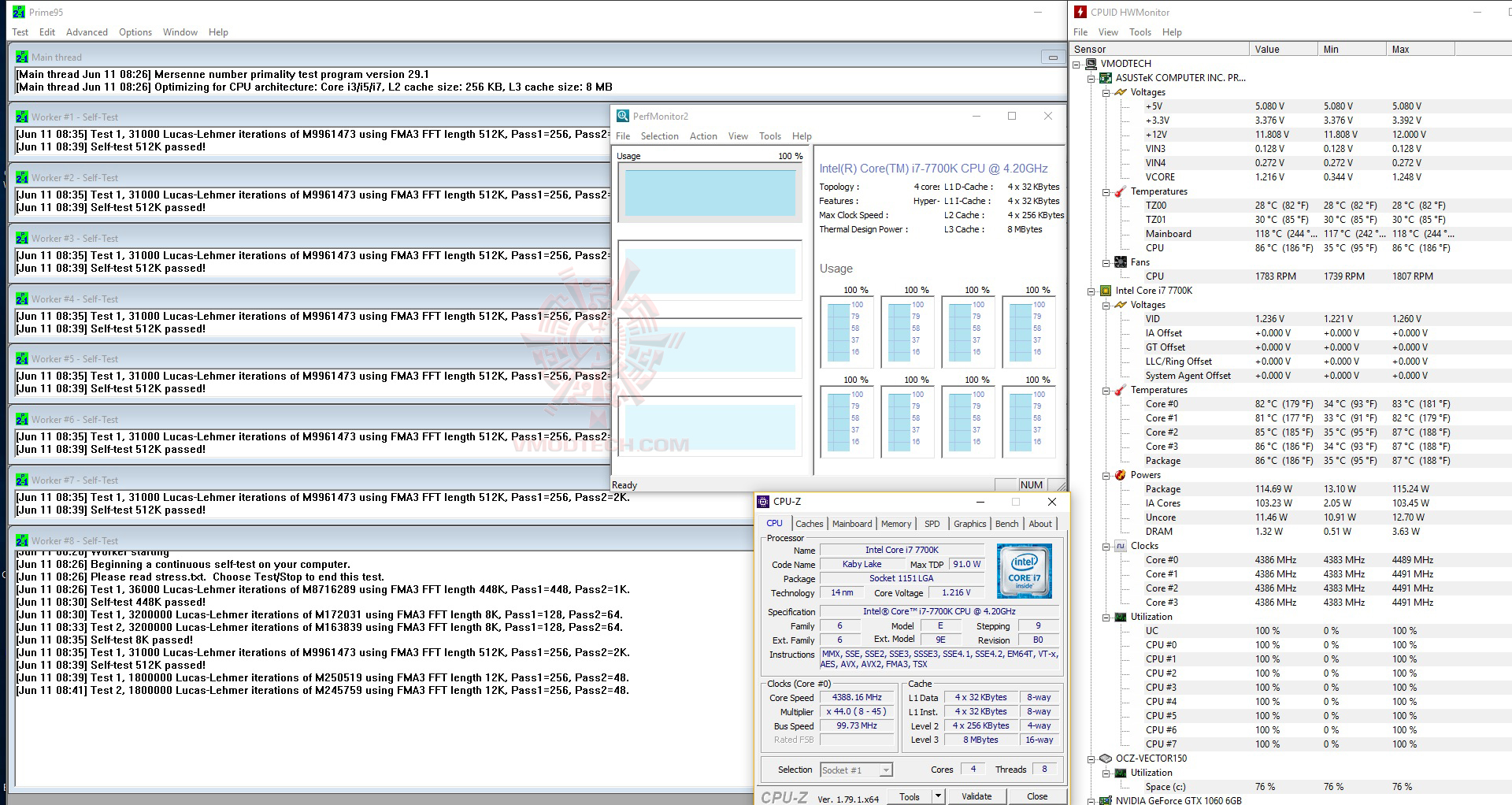Click the Worker #3 window icon
Screen dimensions: 1512x805
22,238
